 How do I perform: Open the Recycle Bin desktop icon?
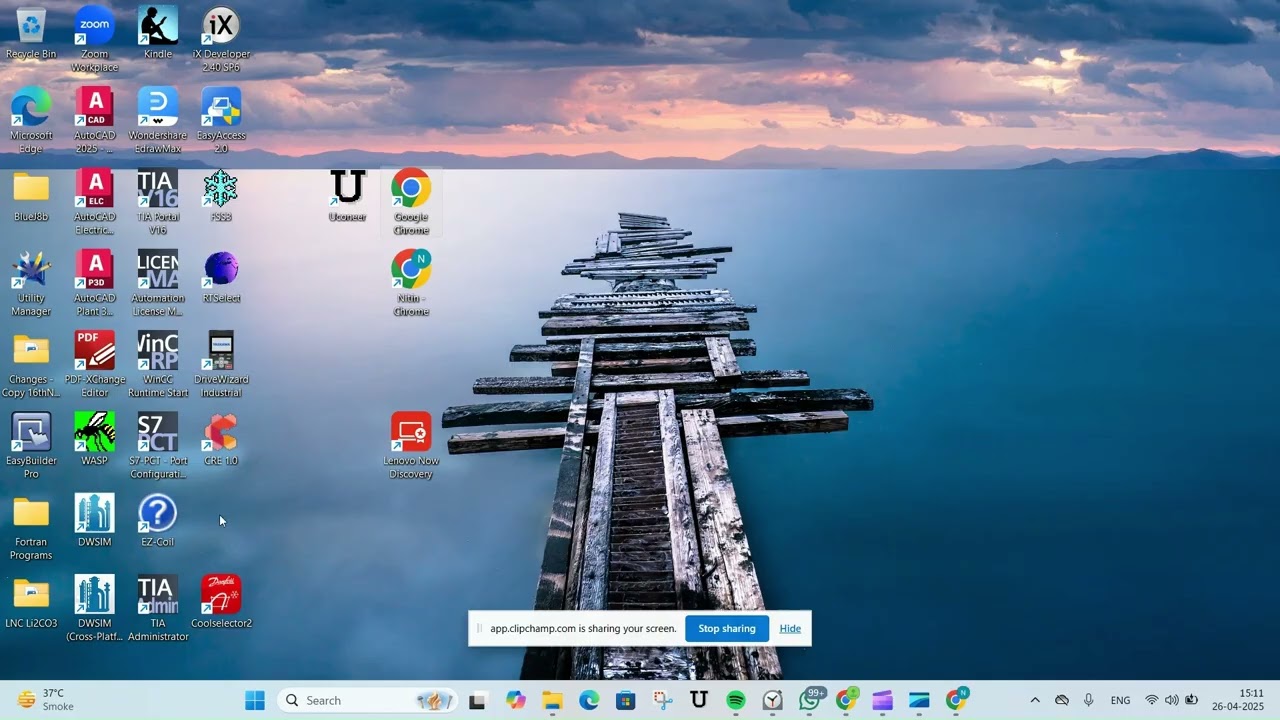point(31,33)
